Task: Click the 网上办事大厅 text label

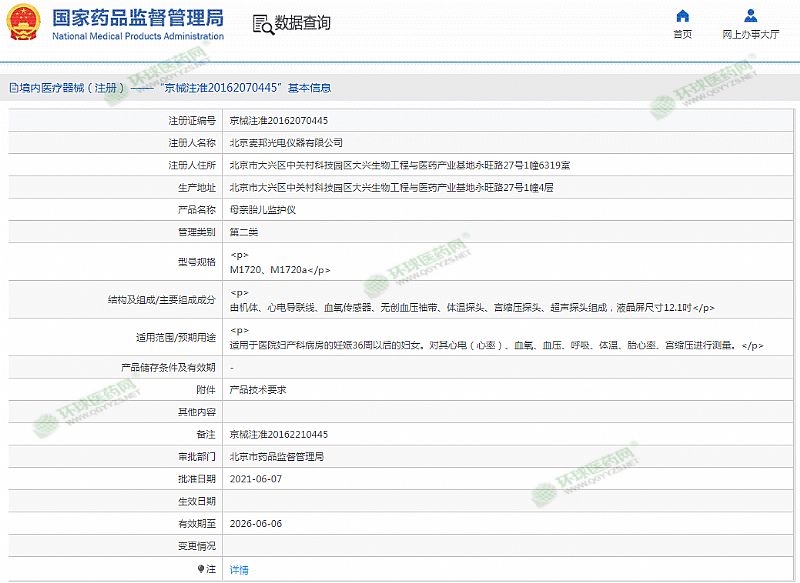Action: pos(750,34)
